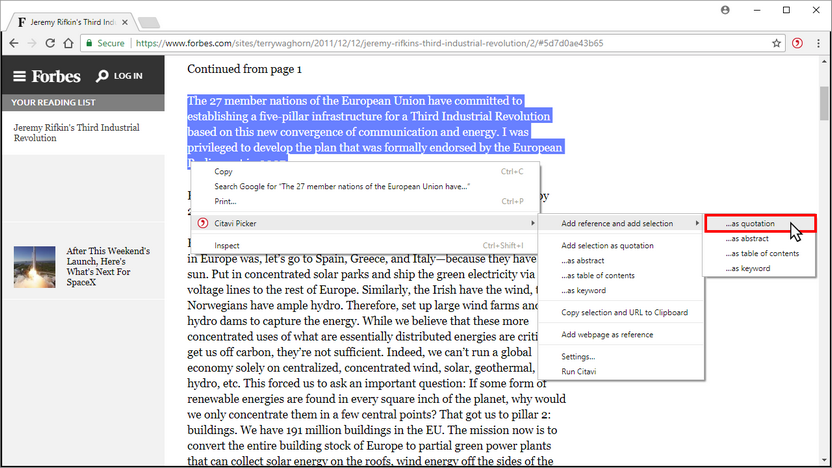Image resolution: width=832 pixels, height=468 pixels.
Task: Click the scrollbar up arrow
Action: tap(824, 62)
